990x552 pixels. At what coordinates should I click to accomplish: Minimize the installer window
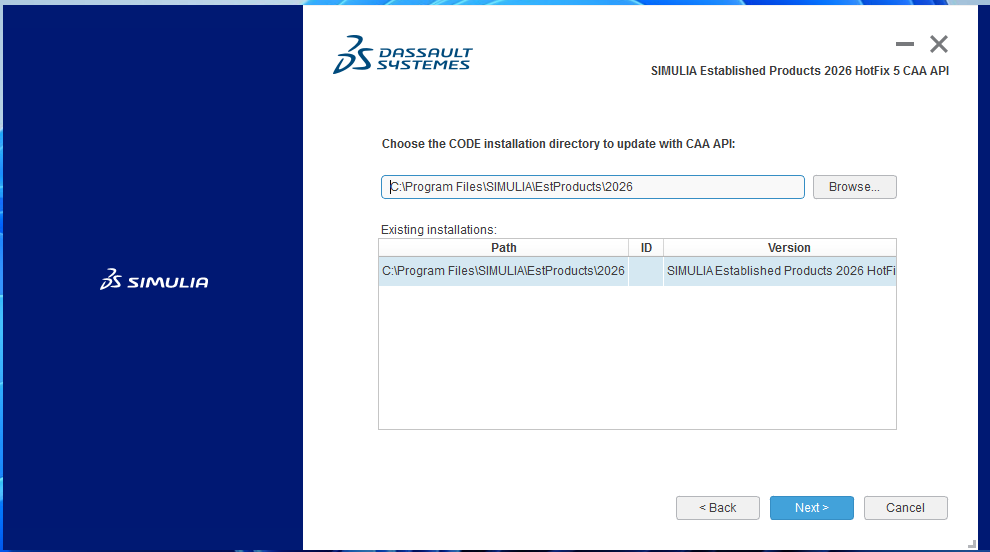(905, 44)
